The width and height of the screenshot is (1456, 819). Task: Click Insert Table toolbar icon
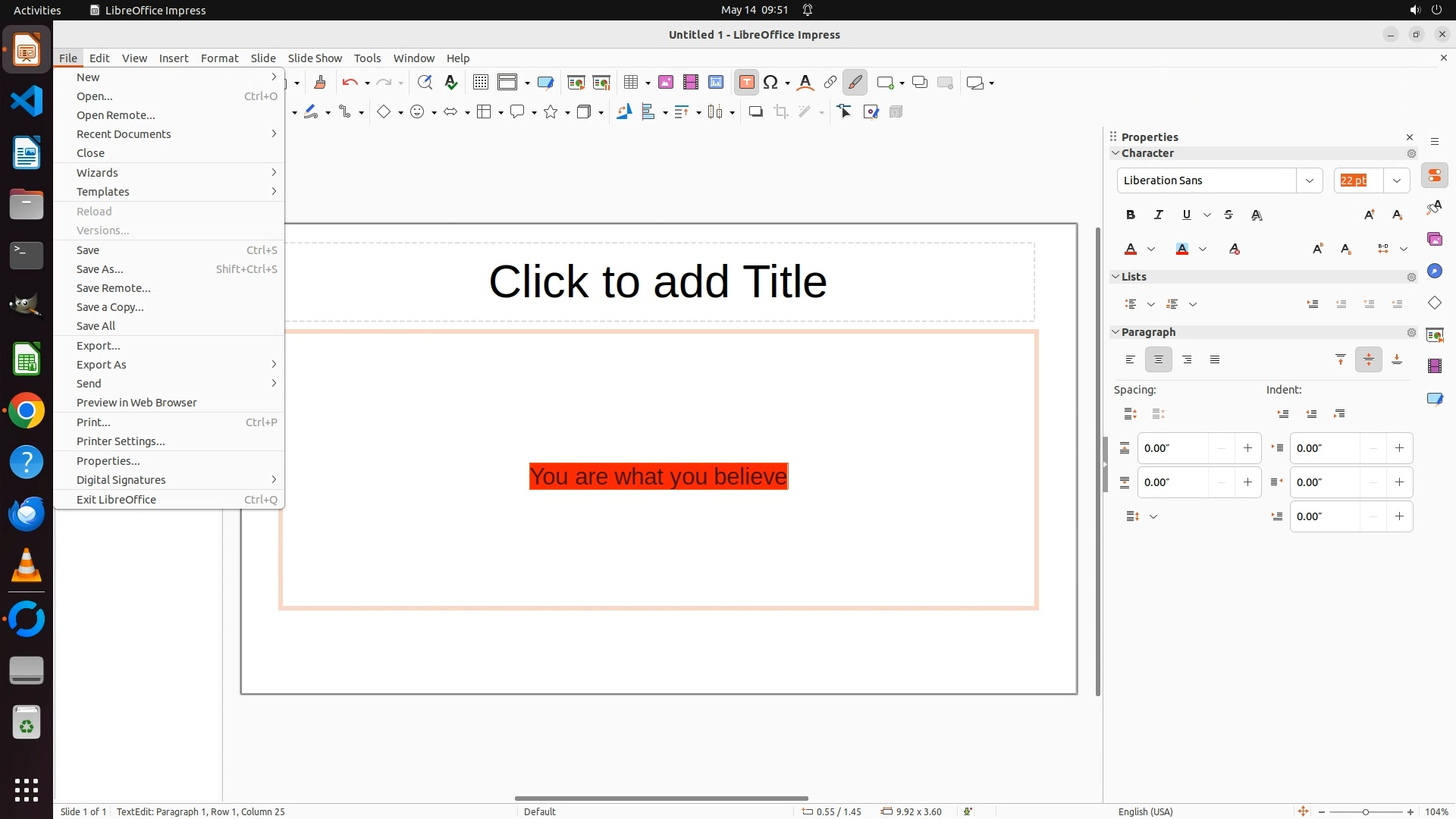tap(630, 83)
